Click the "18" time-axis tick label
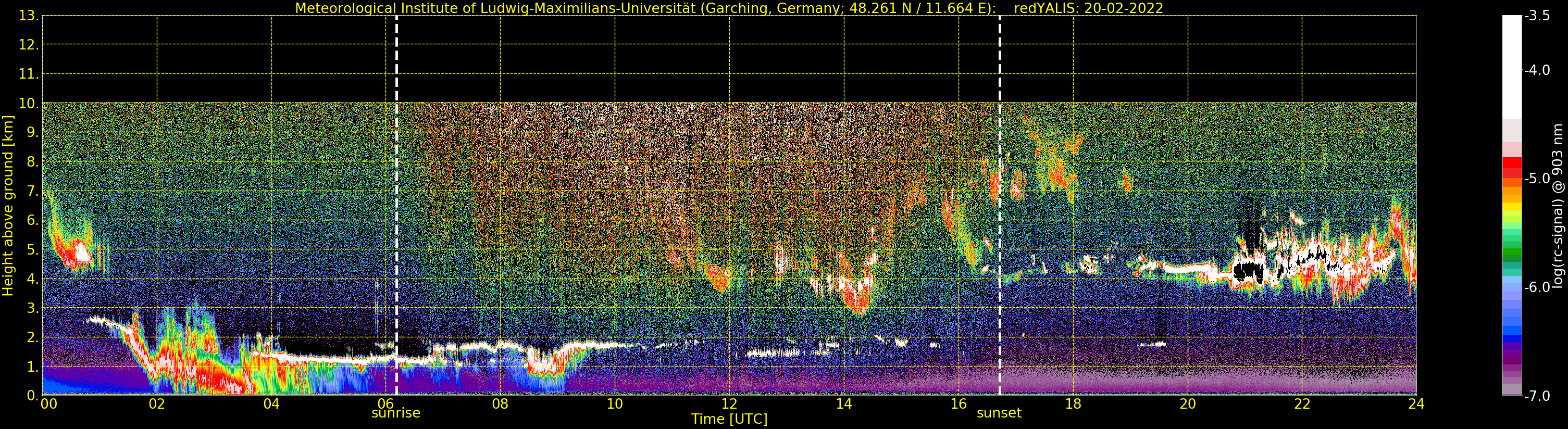 coord(1073,403)
